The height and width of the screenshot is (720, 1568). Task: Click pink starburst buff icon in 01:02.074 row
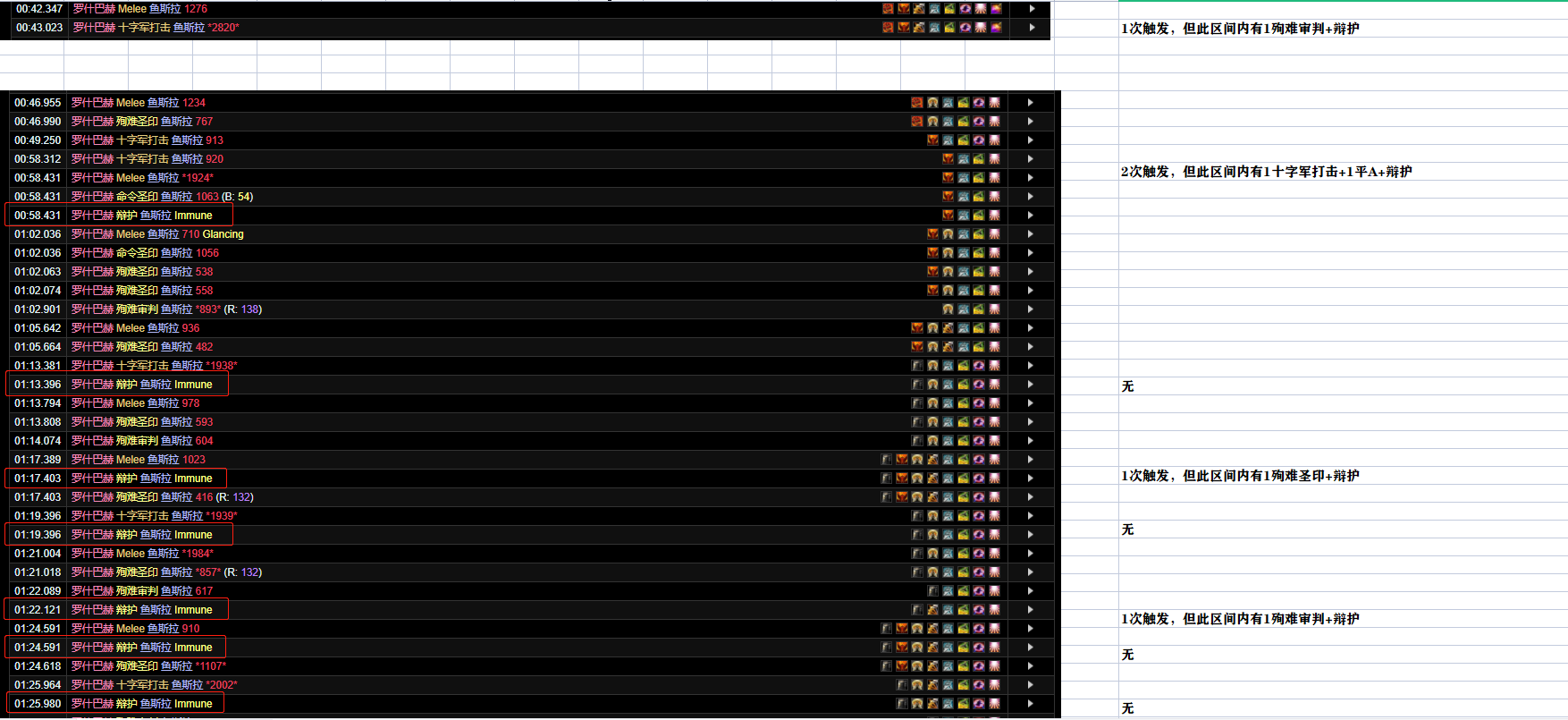click(x=994, y=291)
